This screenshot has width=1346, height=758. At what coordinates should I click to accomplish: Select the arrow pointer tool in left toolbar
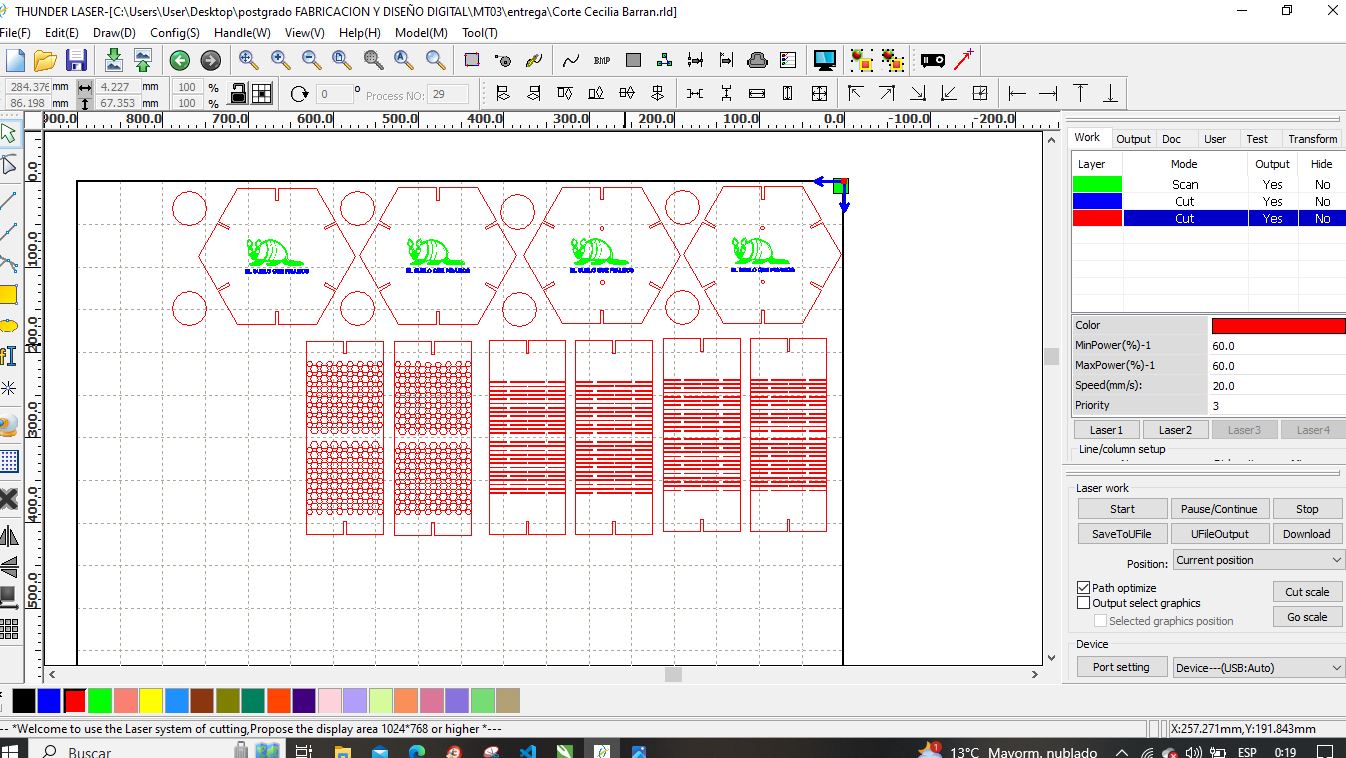(8, 133)
